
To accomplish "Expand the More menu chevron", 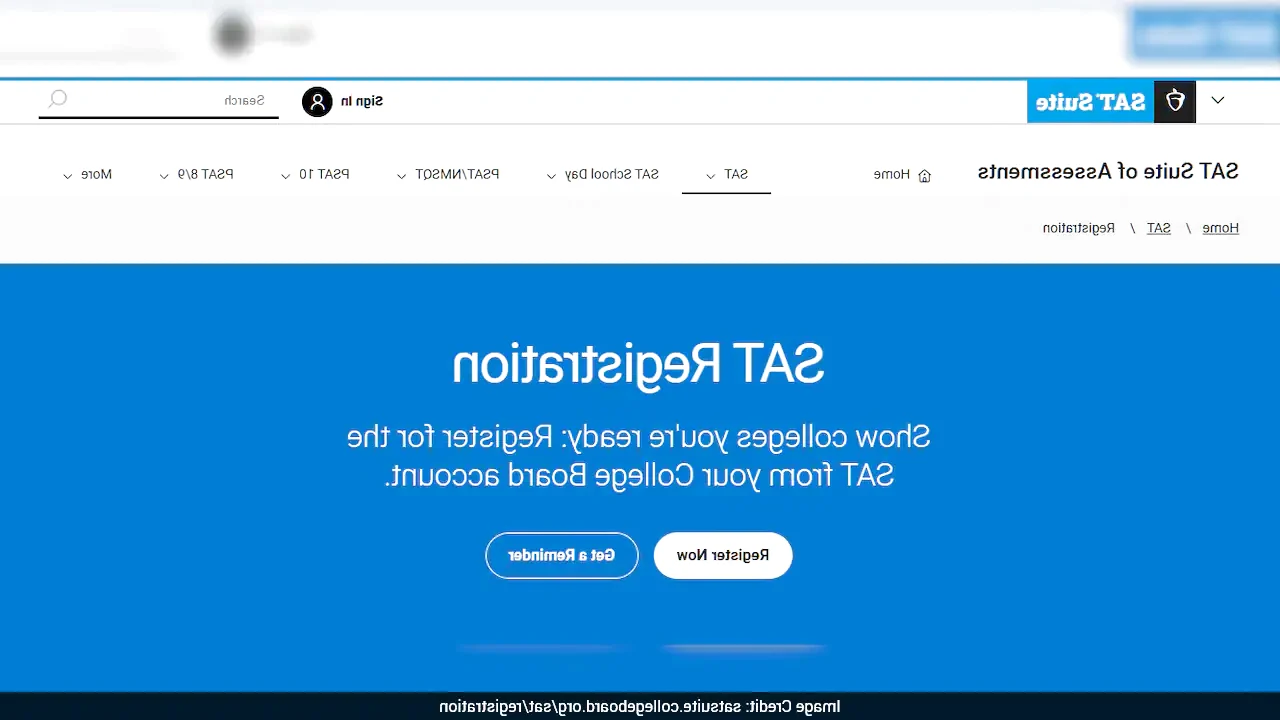I will (67, 176).
